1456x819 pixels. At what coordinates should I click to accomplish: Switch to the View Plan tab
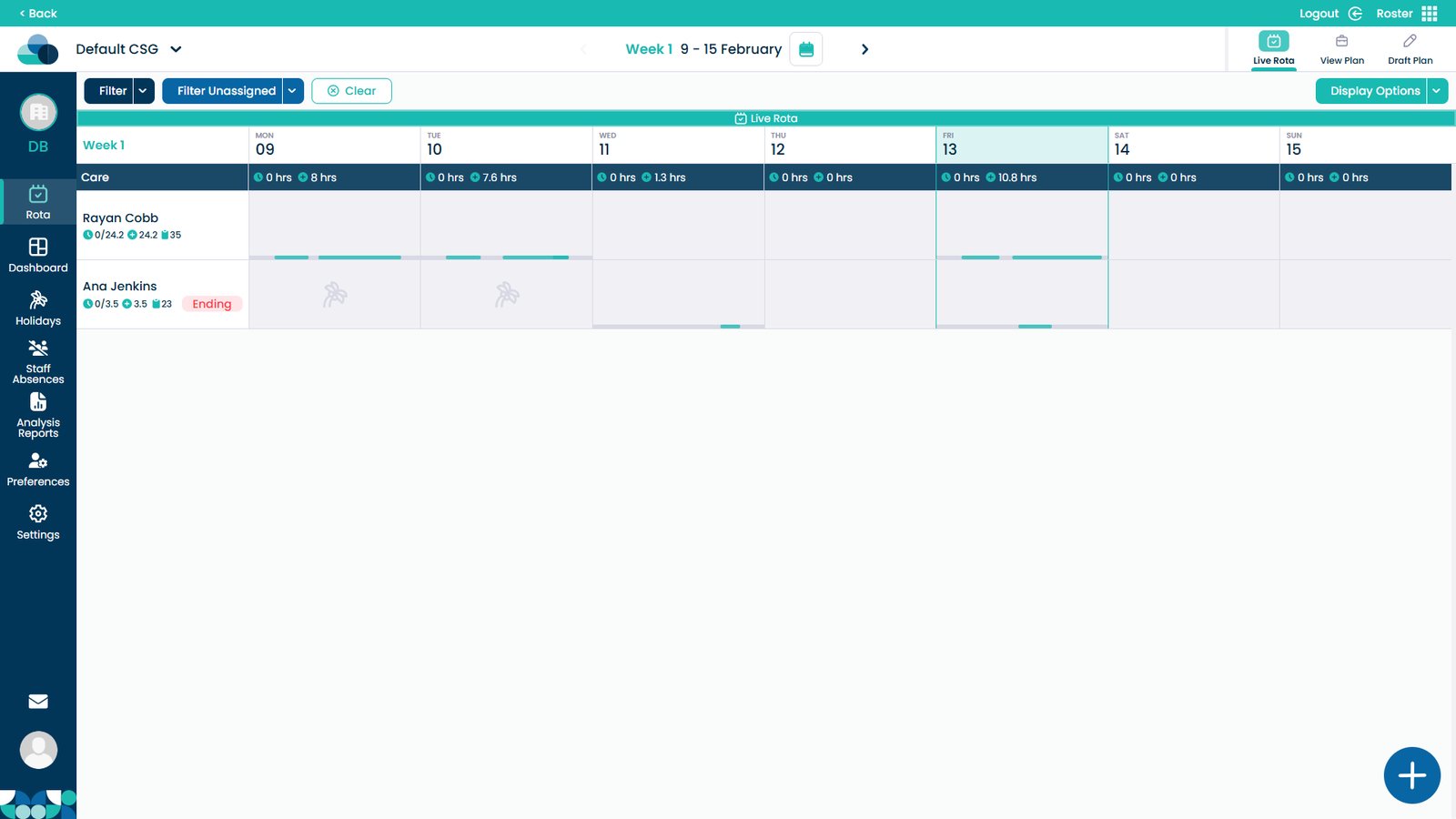coord(1342,49)
